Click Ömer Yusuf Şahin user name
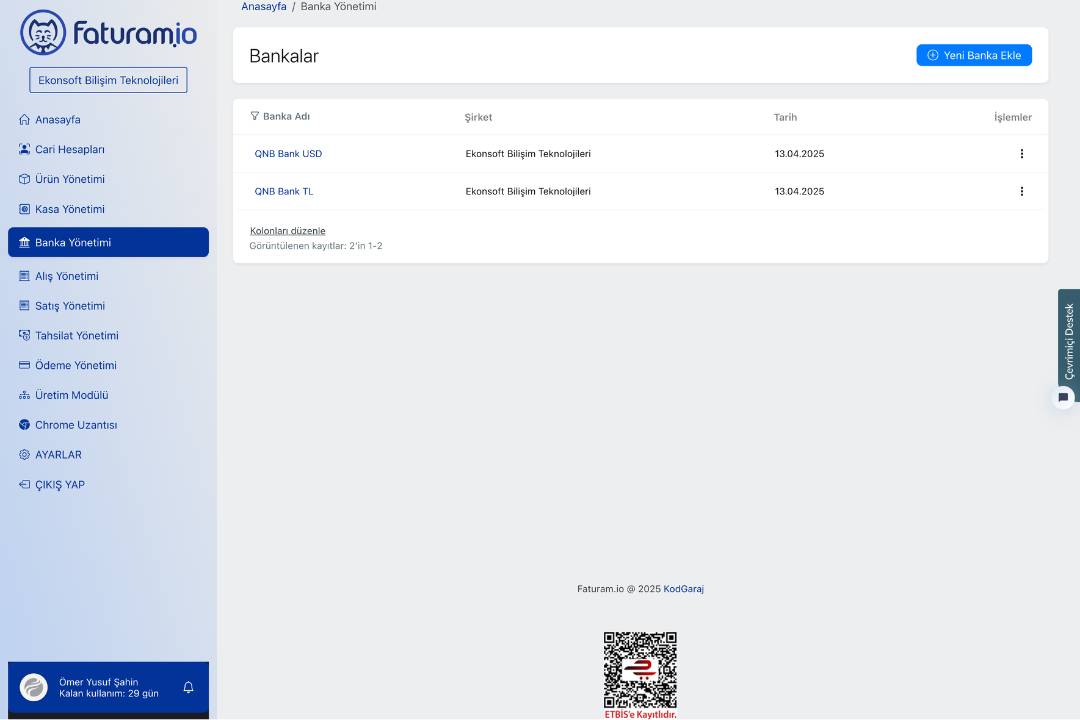 point(98,682)
